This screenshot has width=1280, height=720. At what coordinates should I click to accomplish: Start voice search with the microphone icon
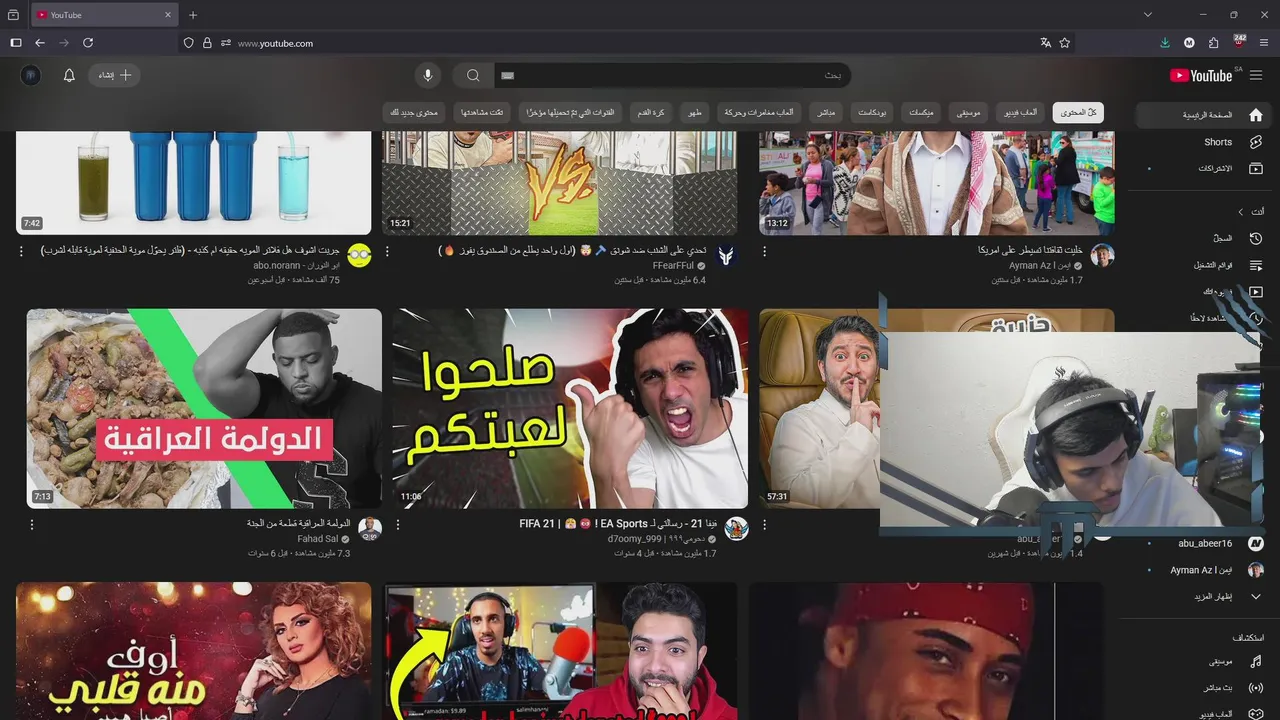coord(428,75)
